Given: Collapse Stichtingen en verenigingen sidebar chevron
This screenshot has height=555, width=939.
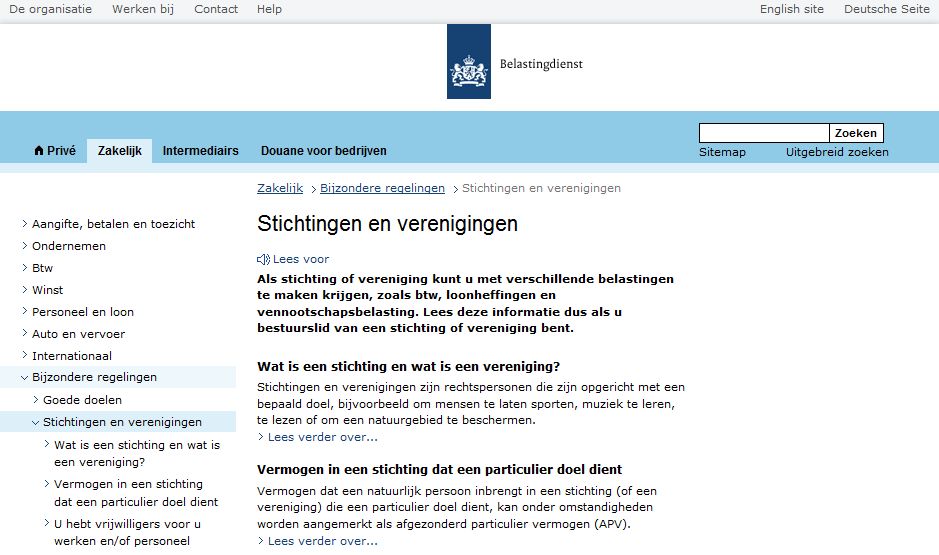Looking at the screenshot, I should coord(36,422).
